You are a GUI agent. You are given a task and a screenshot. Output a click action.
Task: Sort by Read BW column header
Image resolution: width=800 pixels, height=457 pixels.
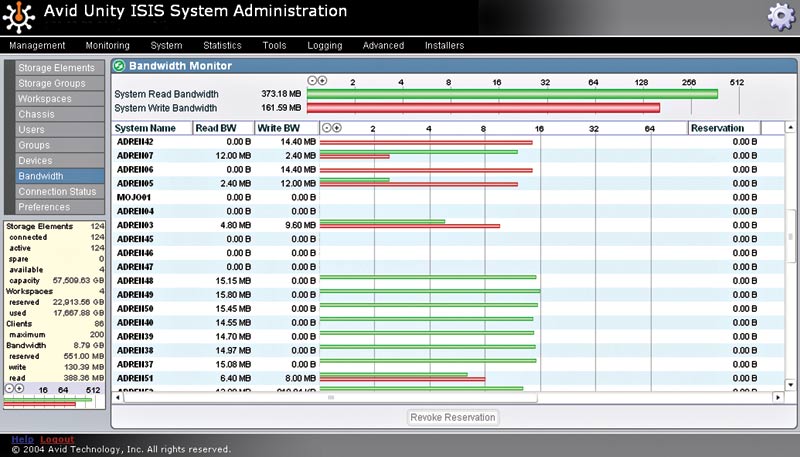223,128
